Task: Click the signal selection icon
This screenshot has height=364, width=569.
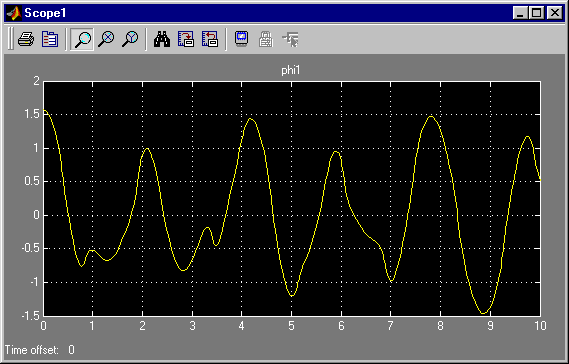Action: click(x=290, y=39)
